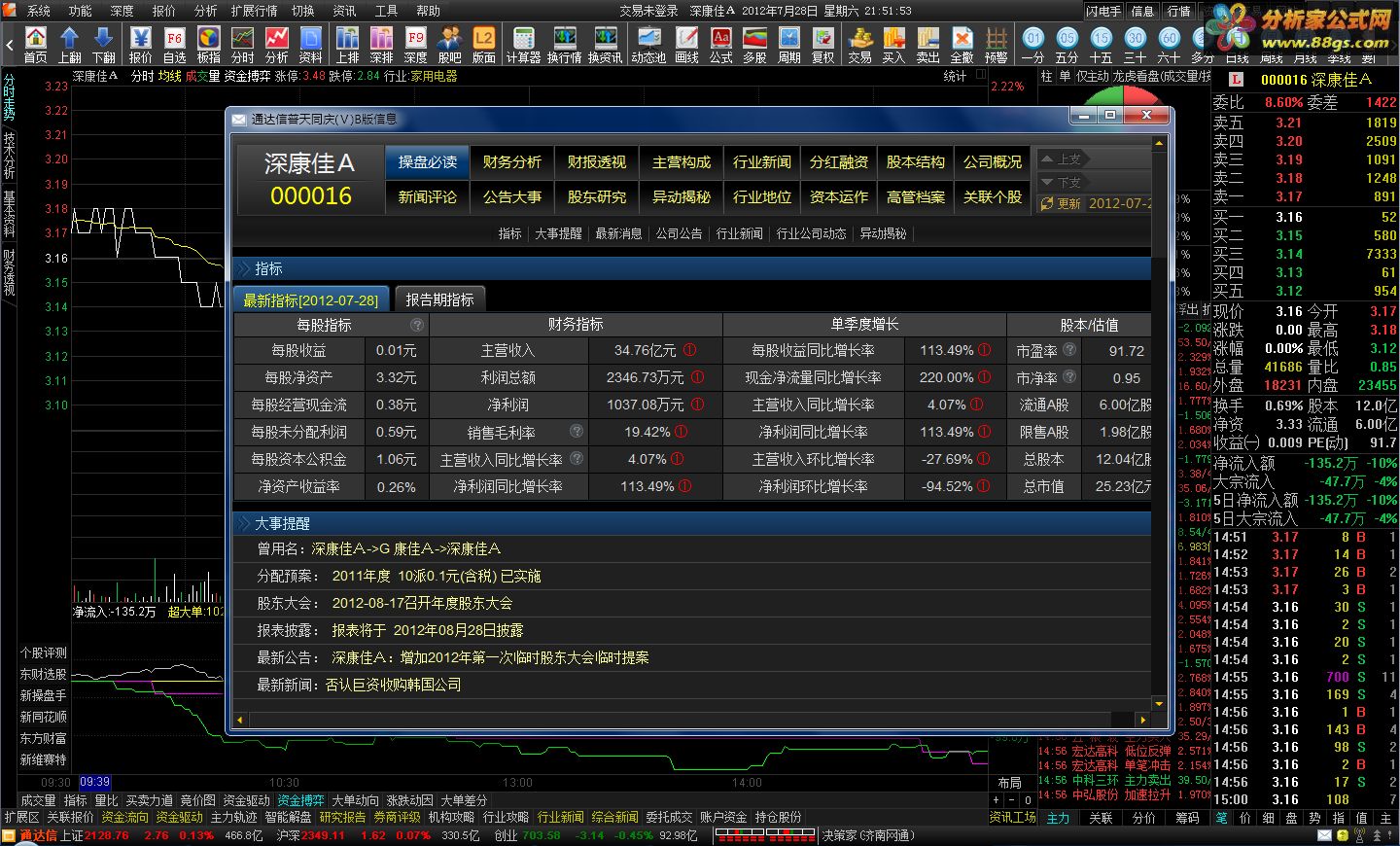
Task: Open the 深度 F9 icon
Action: tap(416, 44)
